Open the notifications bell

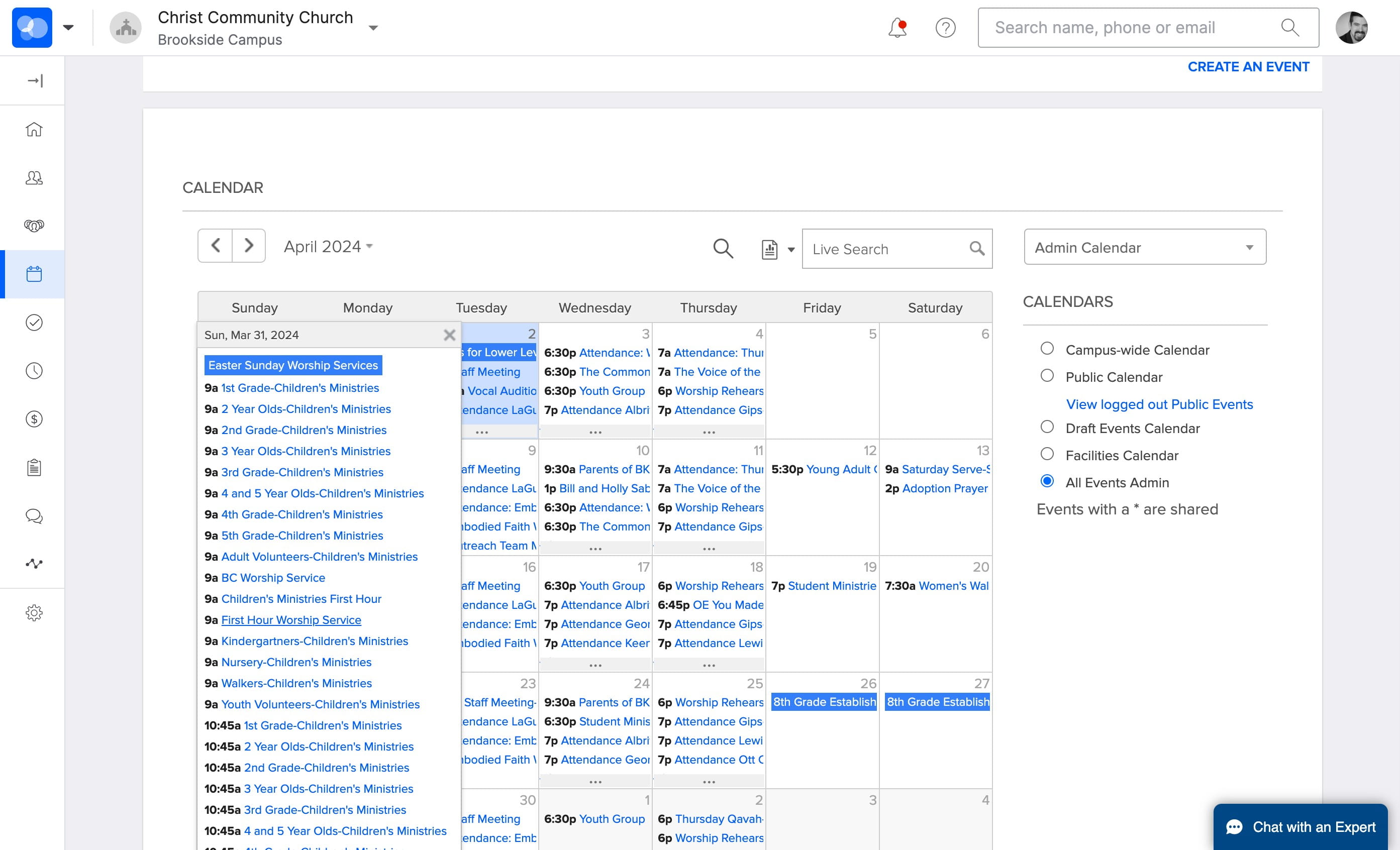click(897, 27)
